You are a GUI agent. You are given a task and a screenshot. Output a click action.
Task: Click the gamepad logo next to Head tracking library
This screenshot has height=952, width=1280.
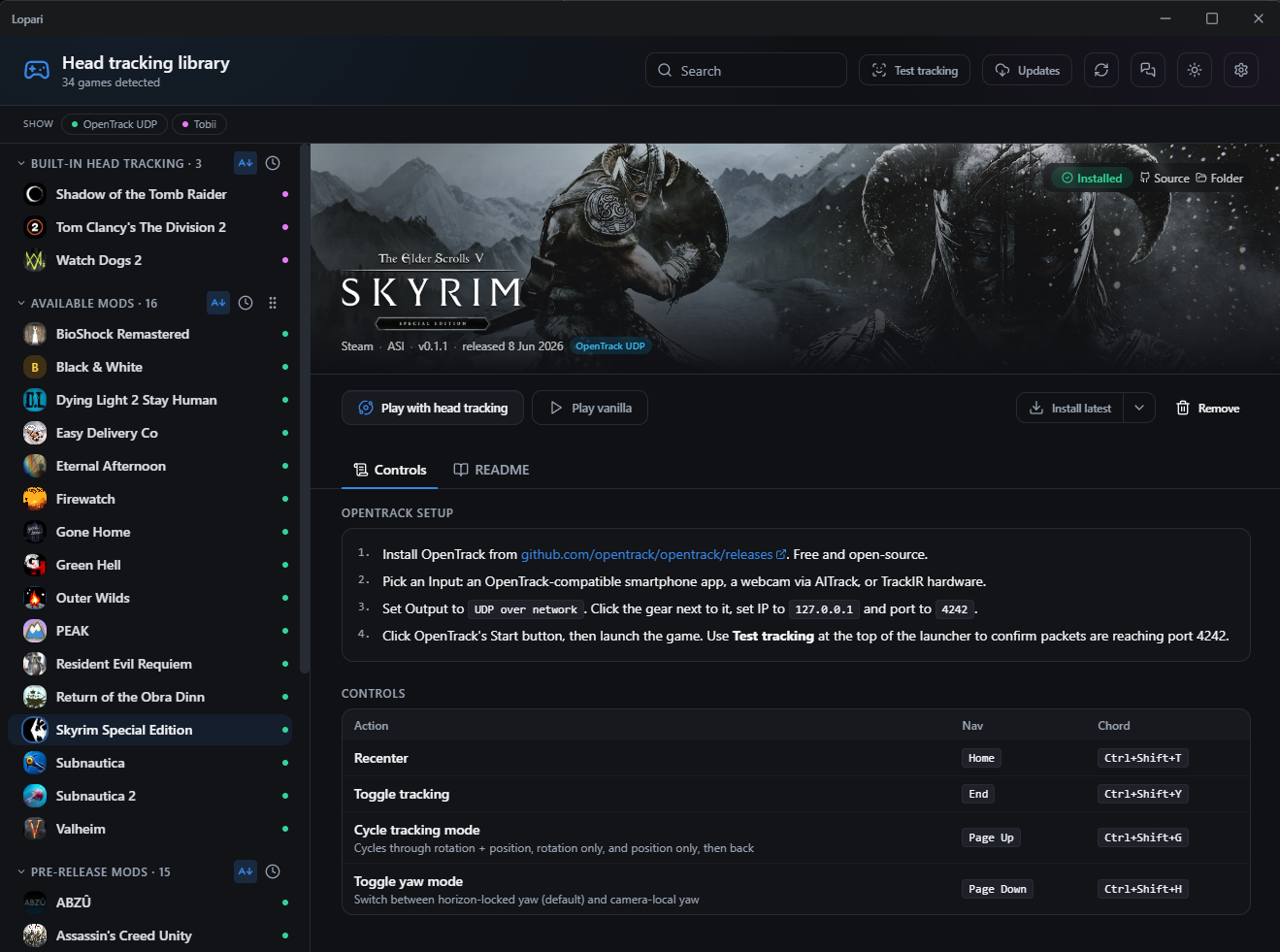click(x=37, y=70)
